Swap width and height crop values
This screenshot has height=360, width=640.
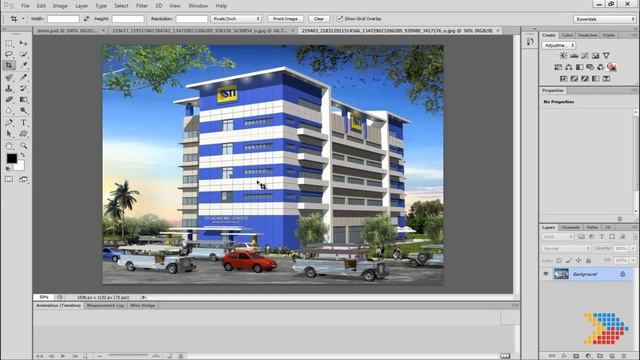click(x=86, y=19)
